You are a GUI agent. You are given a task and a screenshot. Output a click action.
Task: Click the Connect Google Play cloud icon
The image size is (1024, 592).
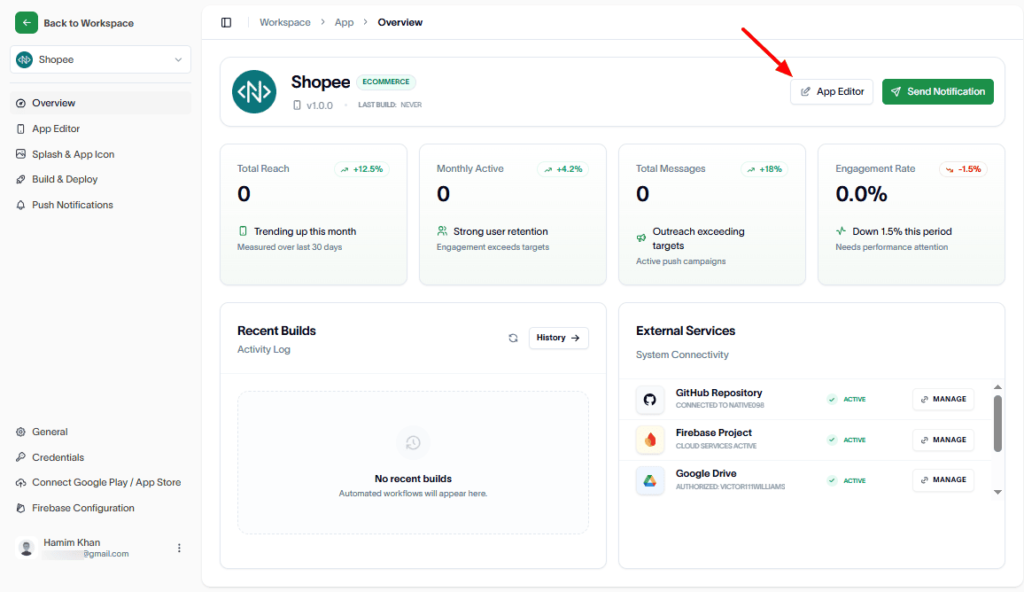pos(21,482)
